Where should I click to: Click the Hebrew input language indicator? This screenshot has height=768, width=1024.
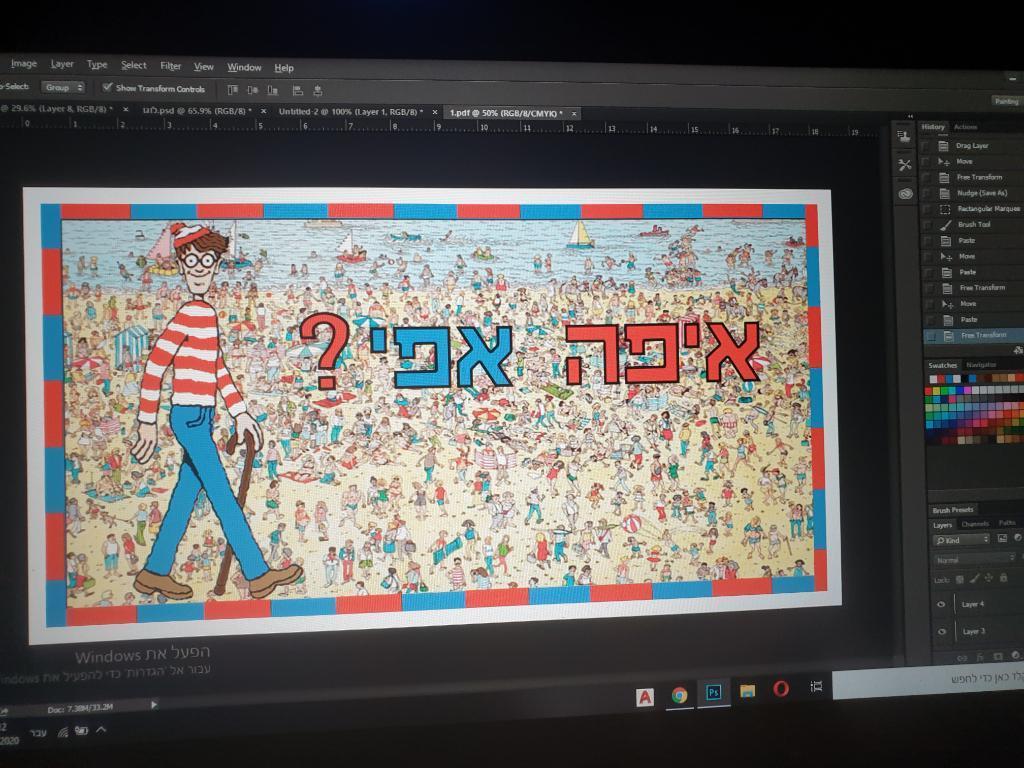[38, 733]
